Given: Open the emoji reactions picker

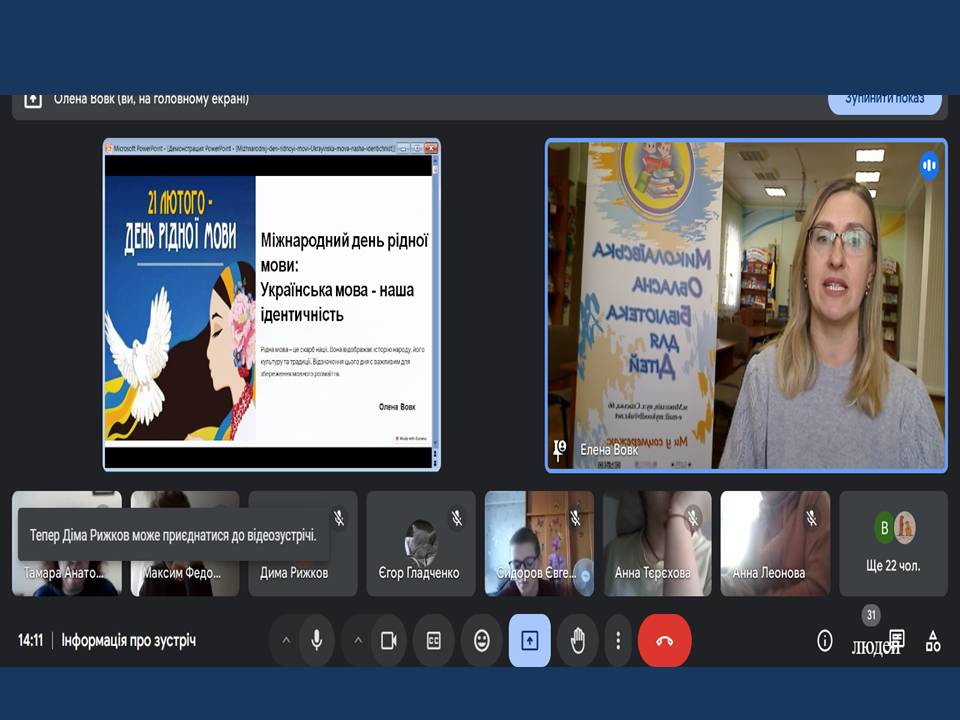Looking at the screenshot, I should (482, 641).
